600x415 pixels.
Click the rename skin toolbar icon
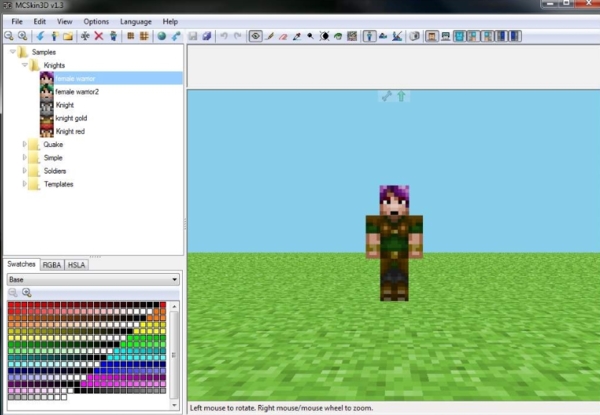pos(85,36)
